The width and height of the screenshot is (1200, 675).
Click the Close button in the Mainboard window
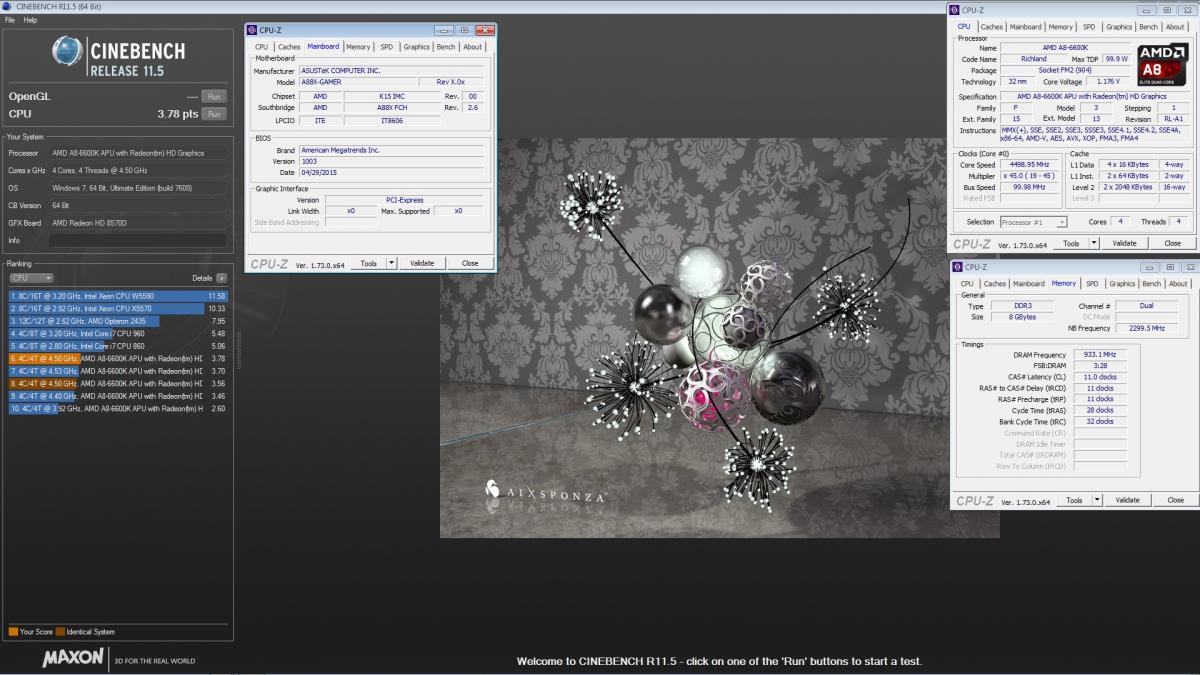[x=470, y=263]
